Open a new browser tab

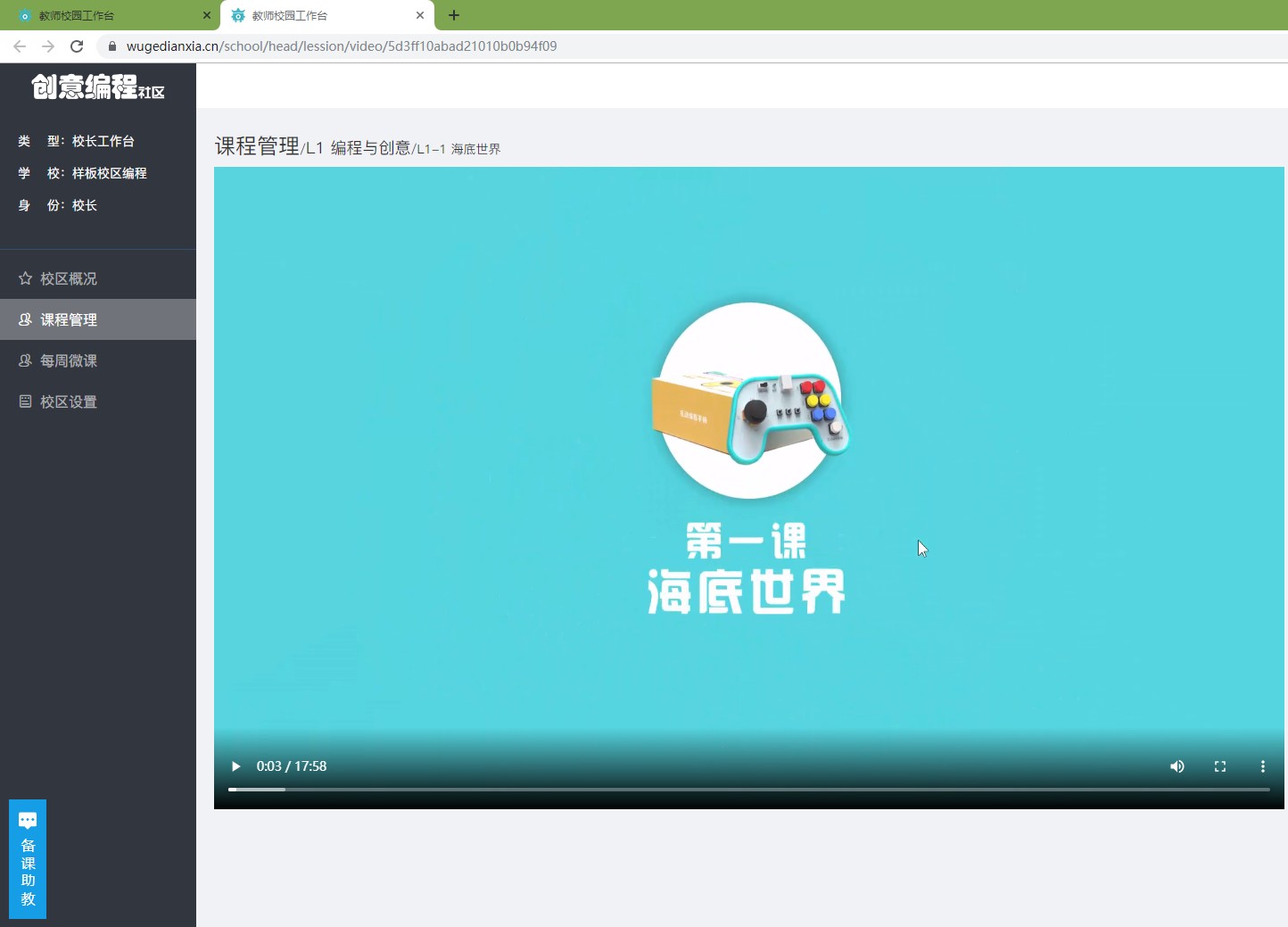[x=454, y=15]
